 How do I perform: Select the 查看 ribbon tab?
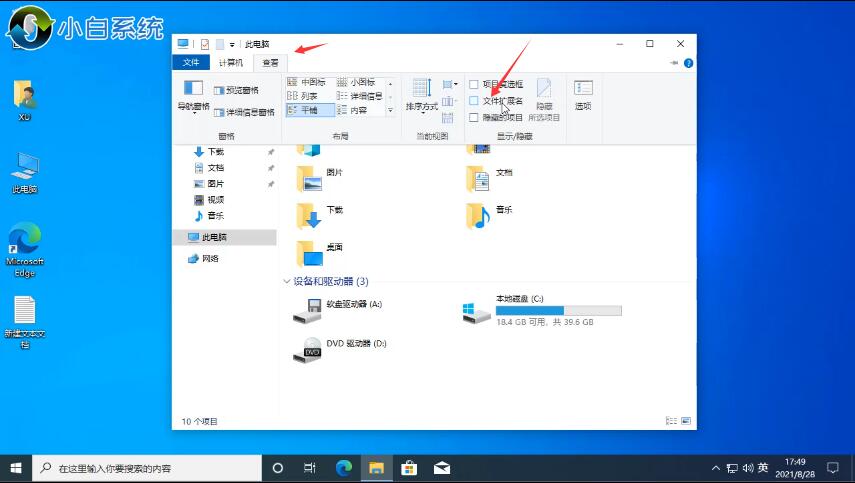tap(270, 63)
